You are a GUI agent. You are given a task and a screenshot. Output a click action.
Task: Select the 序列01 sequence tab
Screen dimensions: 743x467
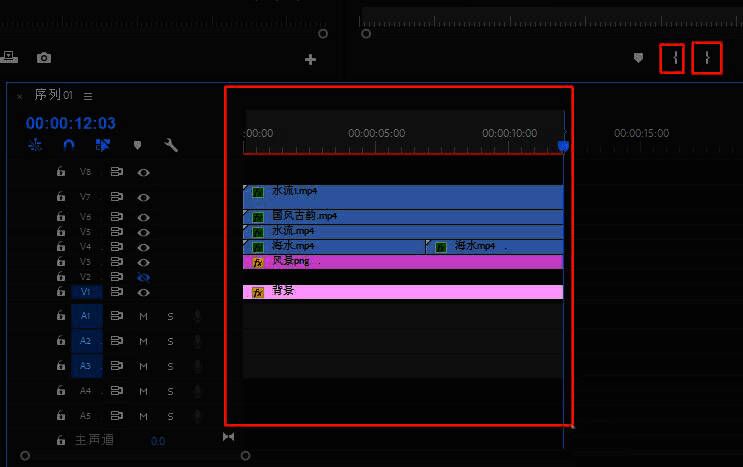pyautogui.click(x=53, y=95)
